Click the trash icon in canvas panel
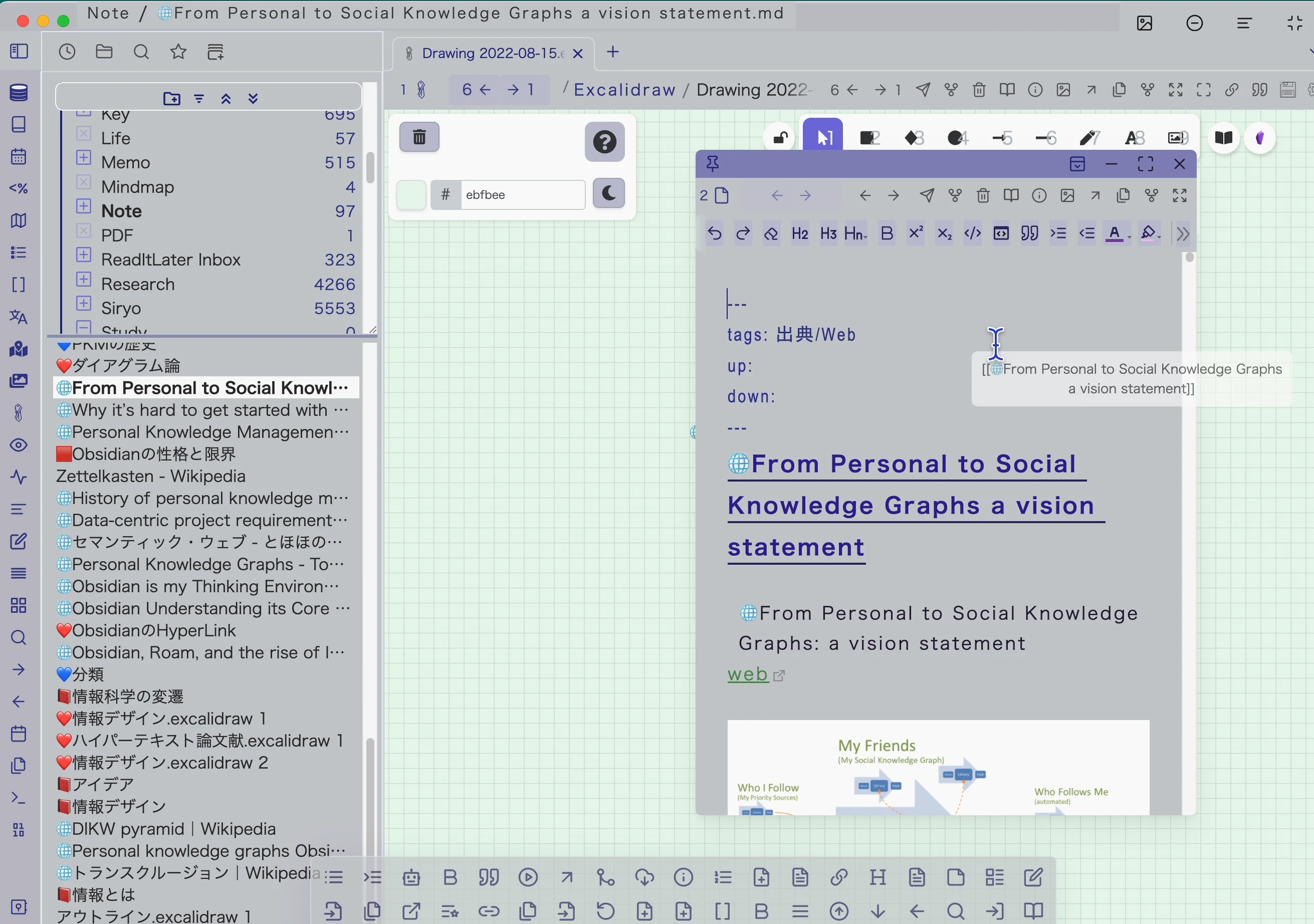Viewport: 1314px width, 924px height. click(419, 137)
